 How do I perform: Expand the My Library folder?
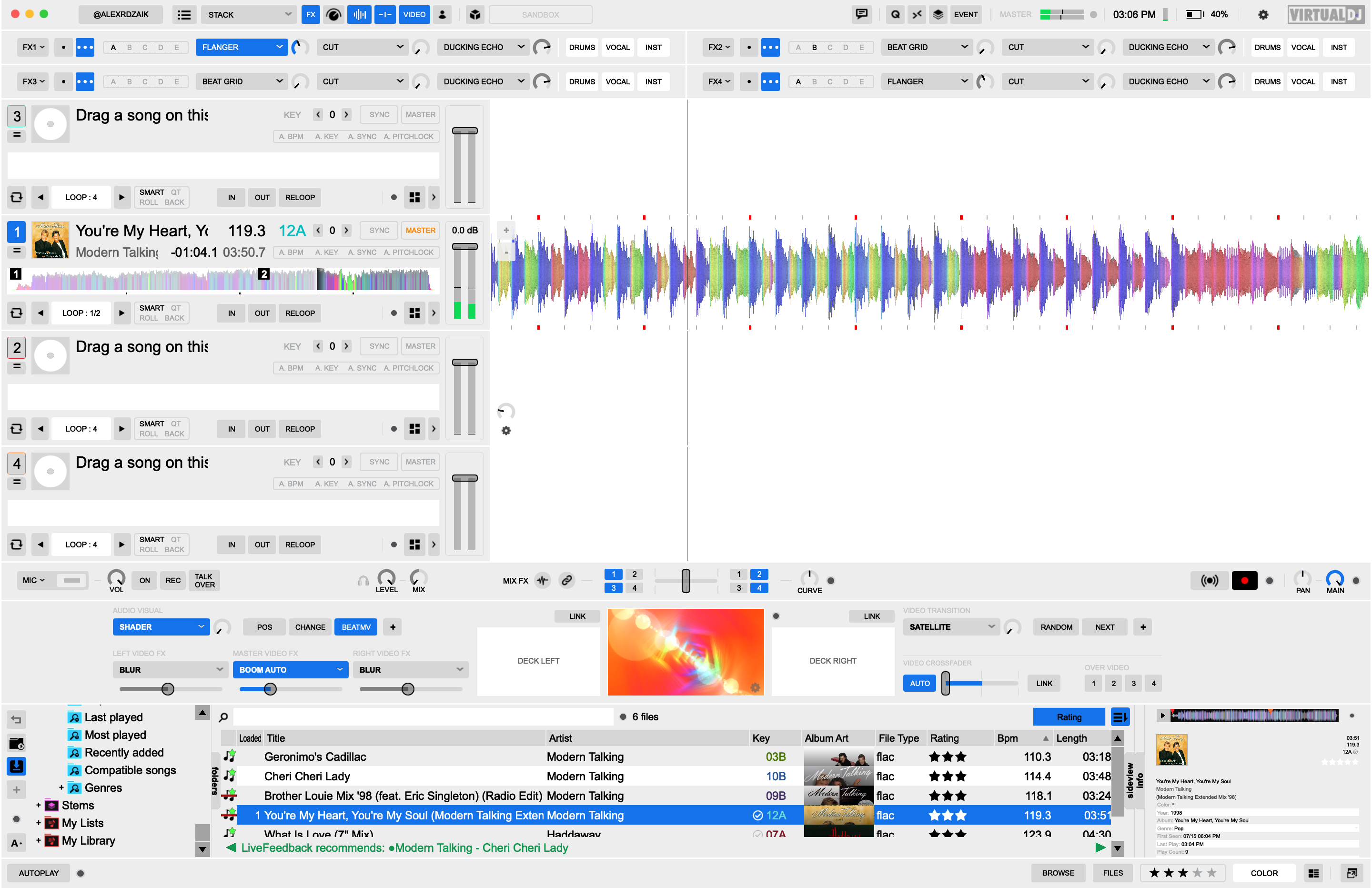(x=39, y=841)
